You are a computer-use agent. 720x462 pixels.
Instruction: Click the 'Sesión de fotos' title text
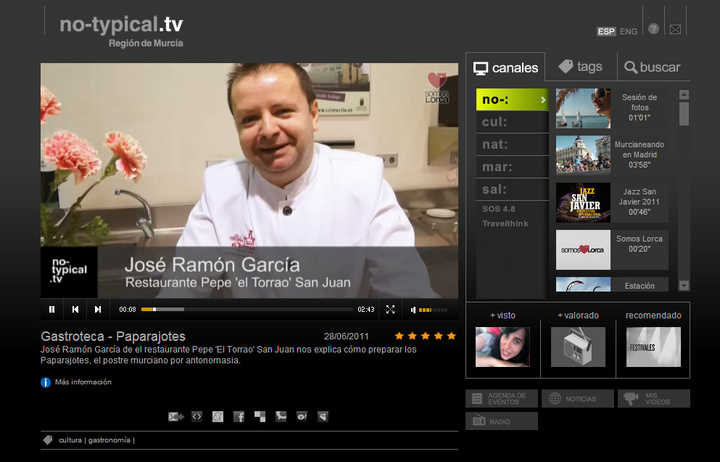click(639, 102)
